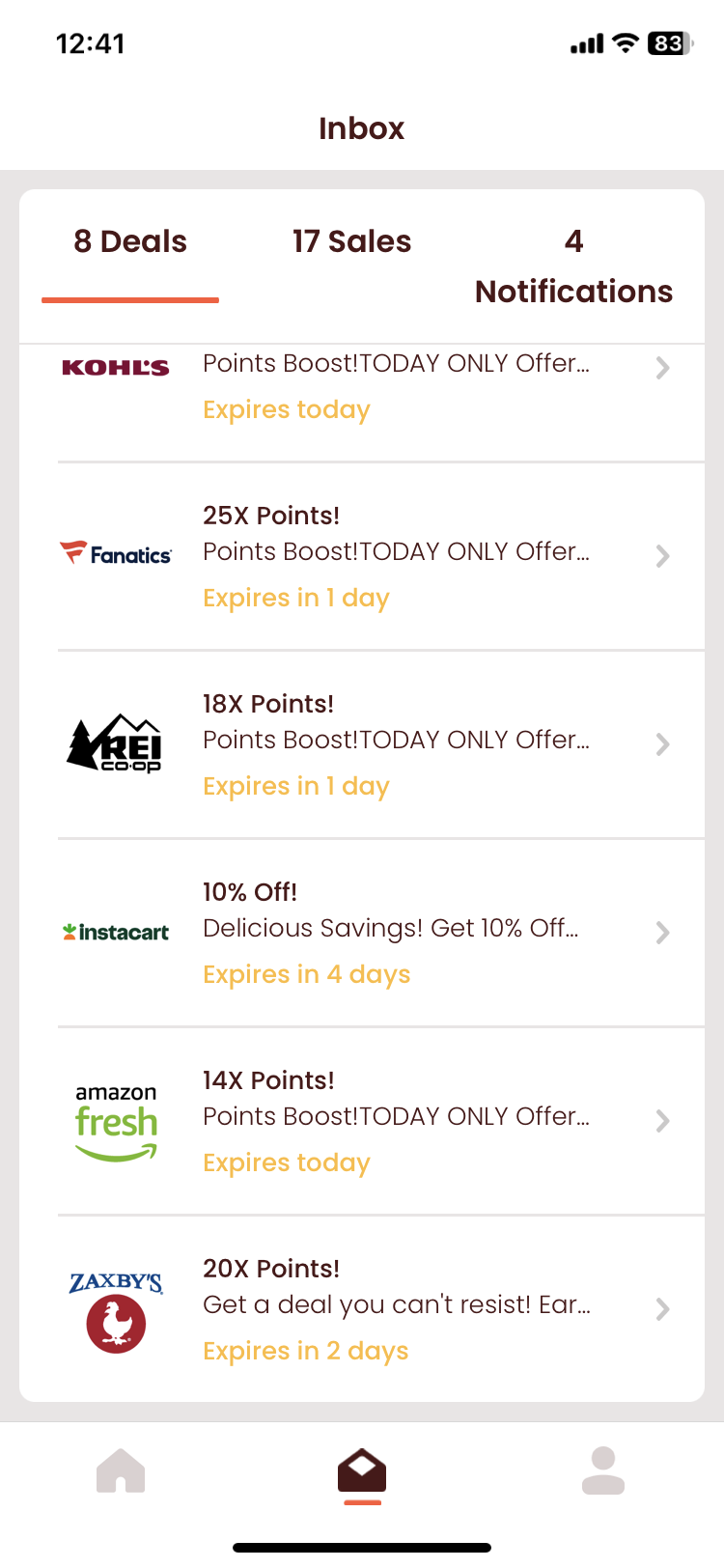Open Fanatics deal using its chevron arrow

[x=662, y=556]
